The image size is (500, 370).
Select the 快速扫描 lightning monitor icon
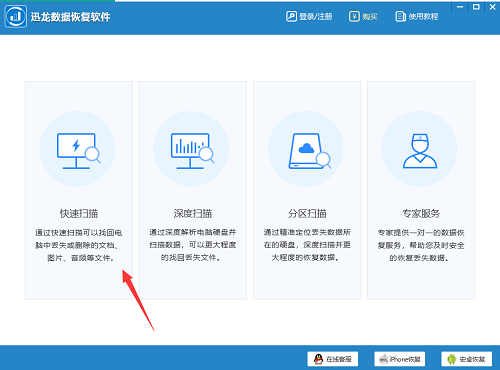pyautogui.click(x=78, y=151)
